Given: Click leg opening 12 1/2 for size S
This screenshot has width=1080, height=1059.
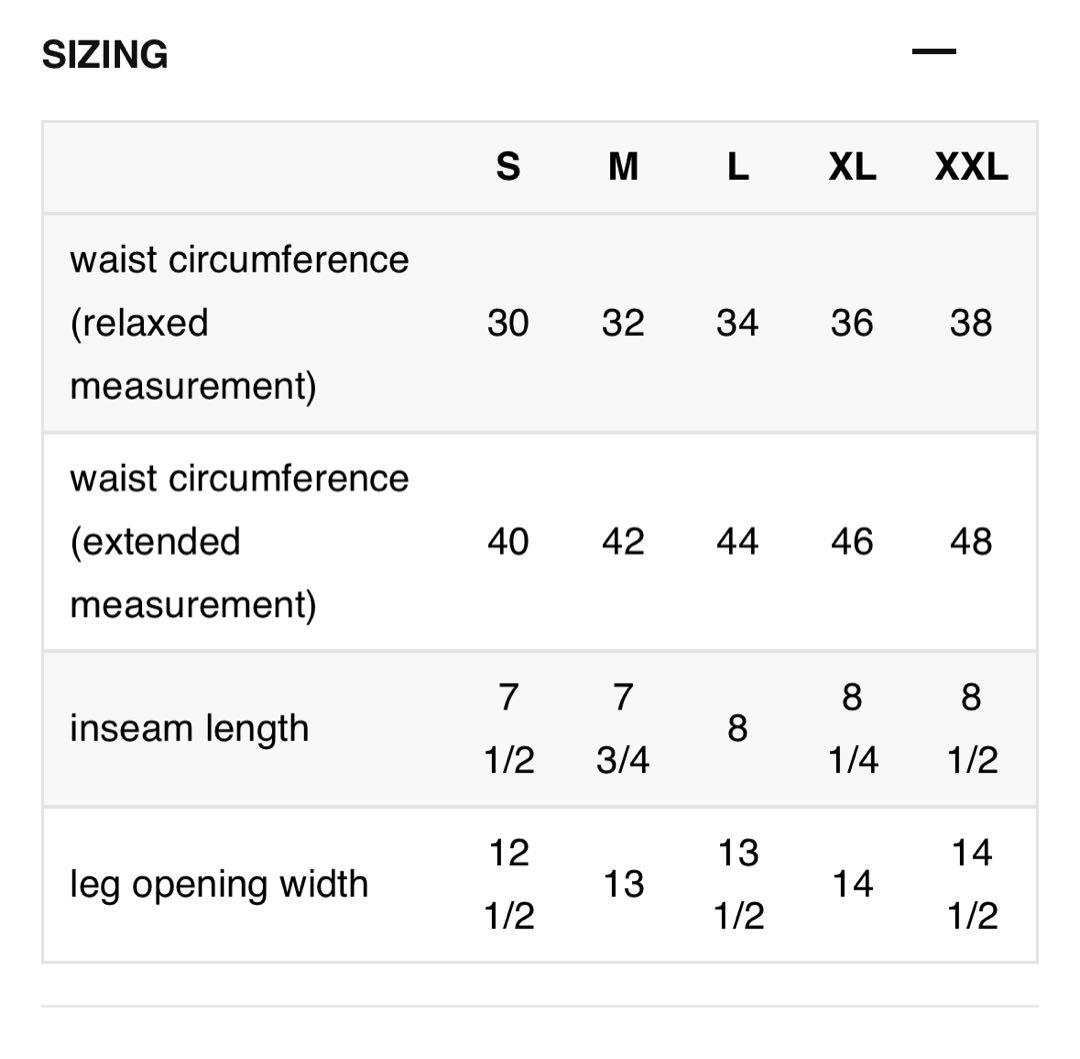Looking at the screenshot, I should click(508, 884).
